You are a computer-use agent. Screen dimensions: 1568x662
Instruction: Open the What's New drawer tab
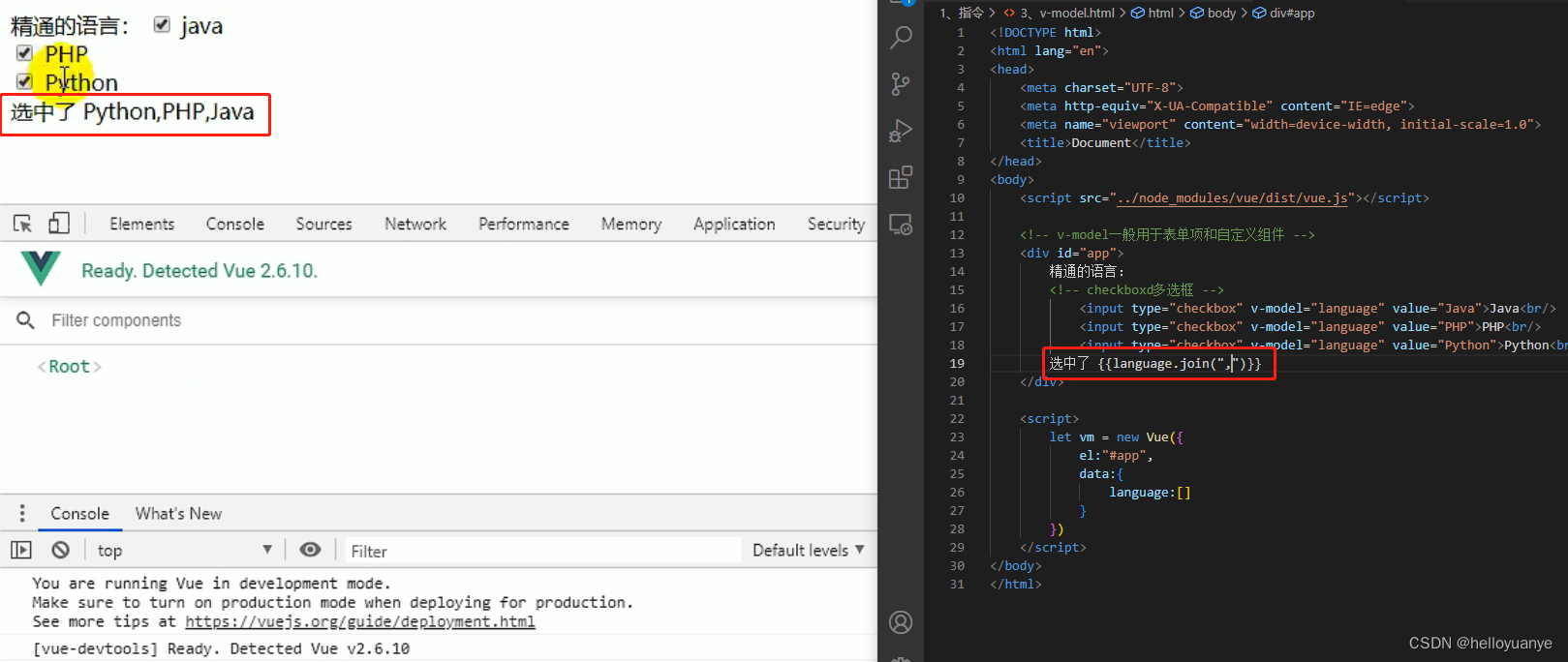tap(178, 514)
